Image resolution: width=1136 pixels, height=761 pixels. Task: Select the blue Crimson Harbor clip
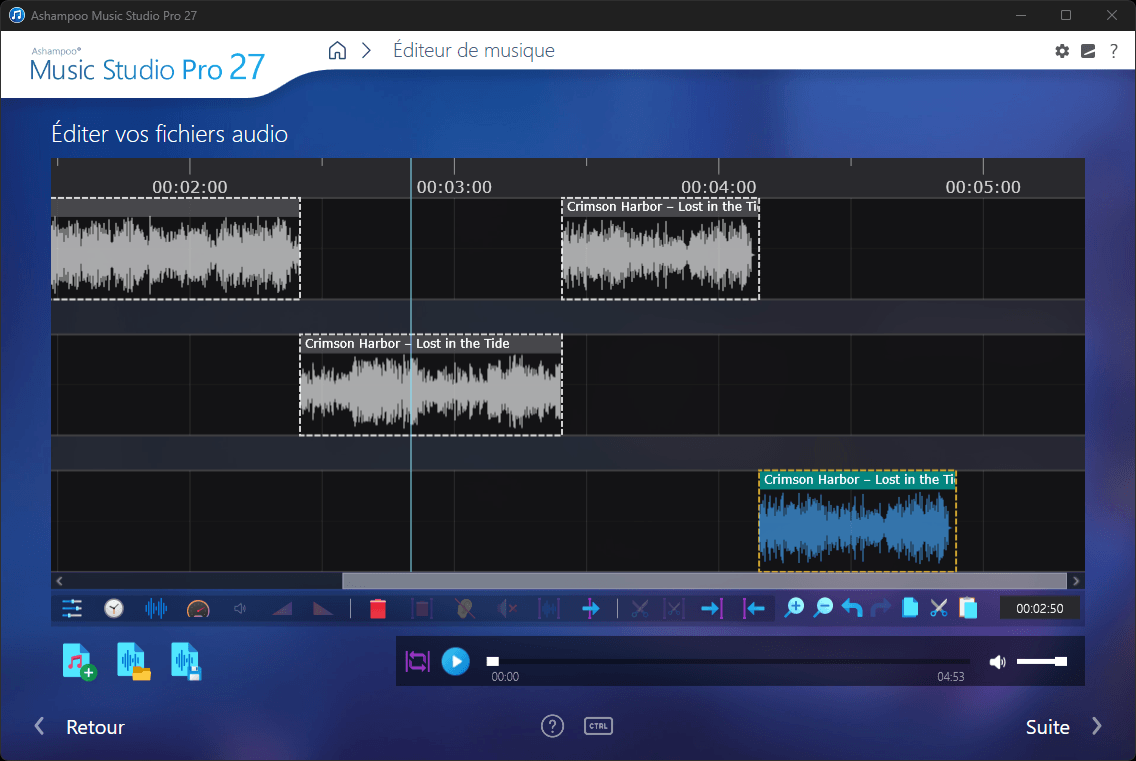point(857,521)
